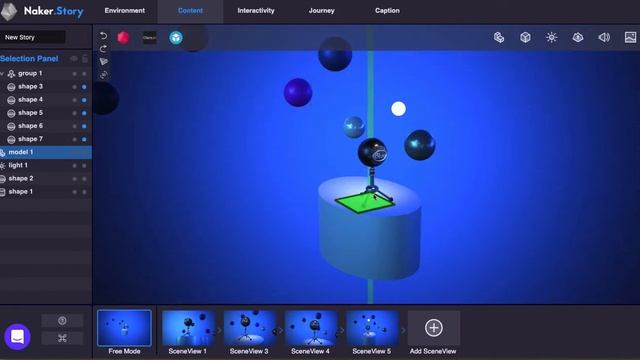Redo the last action
Viewport: 640px width, 360px height.
(104, 49)
